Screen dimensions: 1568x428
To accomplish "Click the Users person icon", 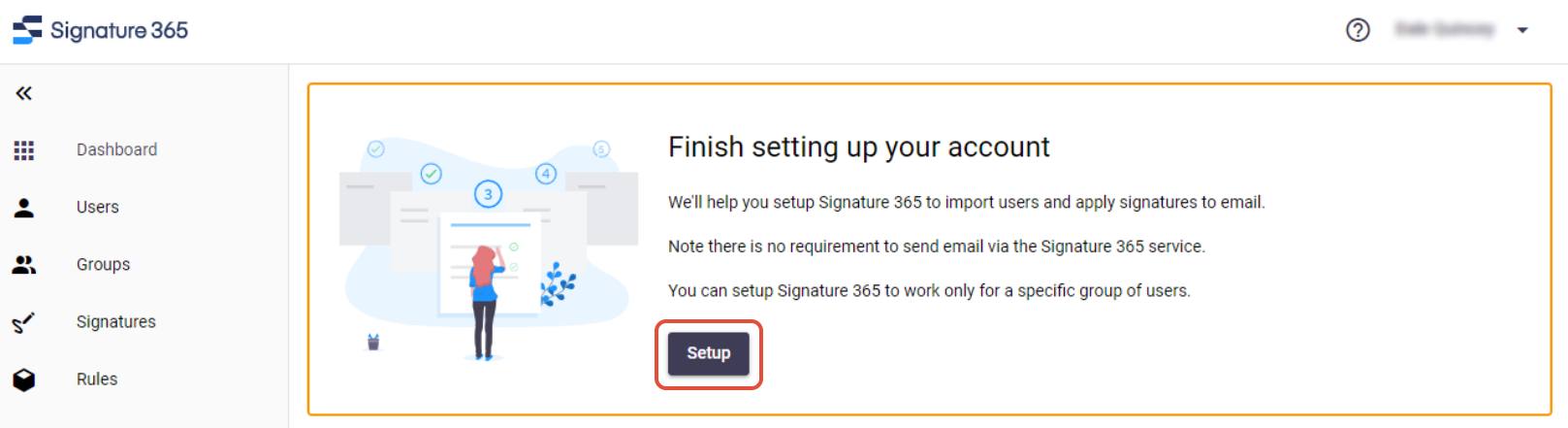I will (24, 208).
